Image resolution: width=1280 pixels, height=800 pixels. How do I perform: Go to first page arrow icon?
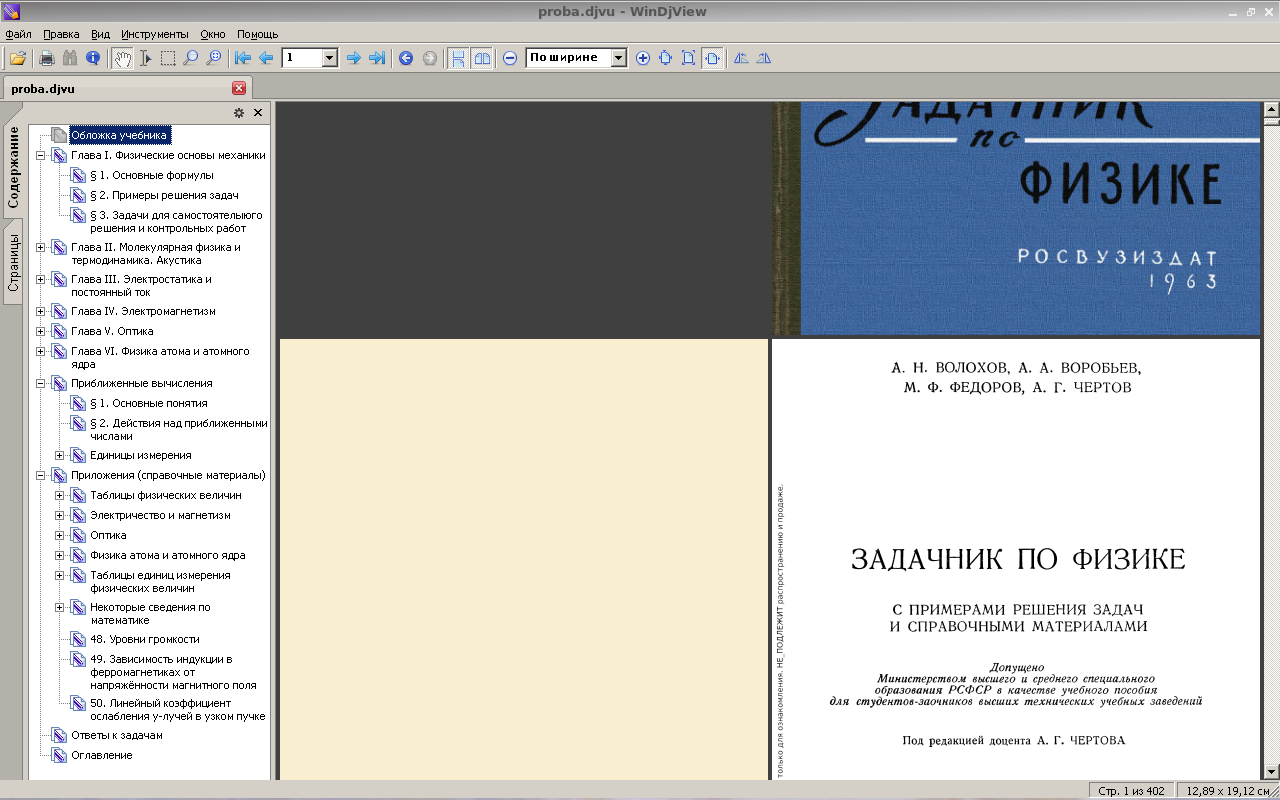pyautogui.click(x=242, y=58)
